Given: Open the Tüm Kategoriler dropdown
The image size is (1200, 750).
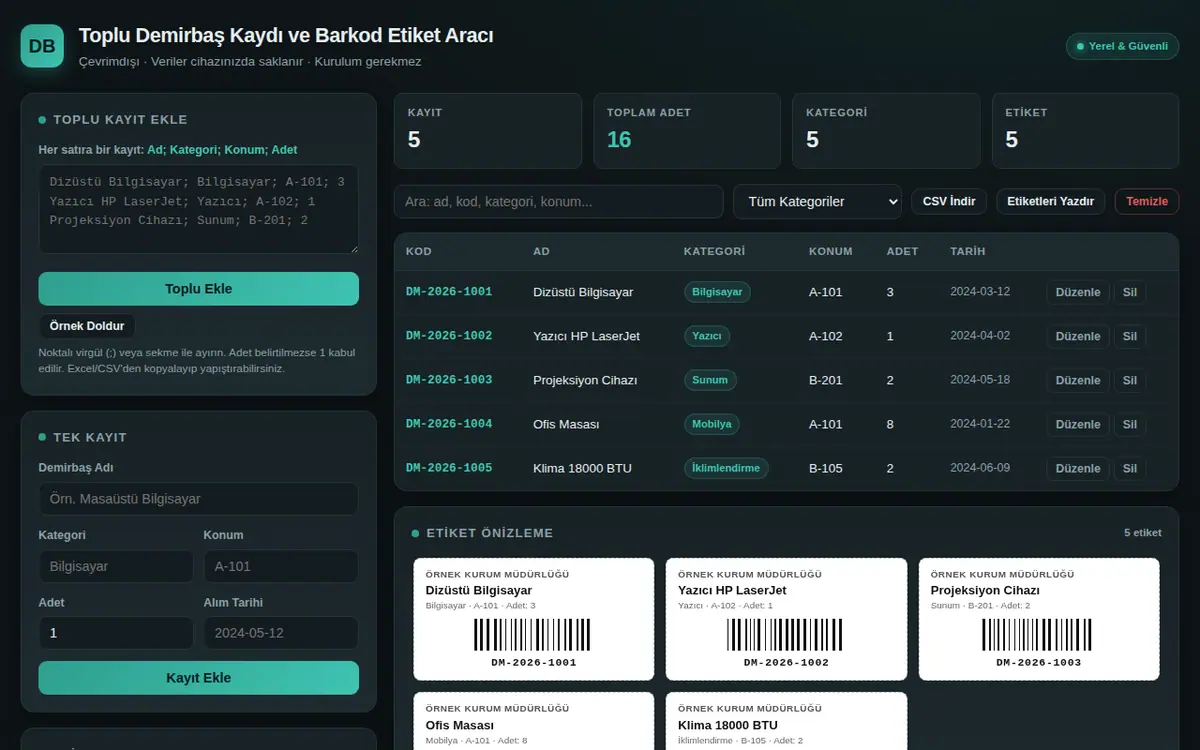Looking at the screenshot, I should click(817, 201).
